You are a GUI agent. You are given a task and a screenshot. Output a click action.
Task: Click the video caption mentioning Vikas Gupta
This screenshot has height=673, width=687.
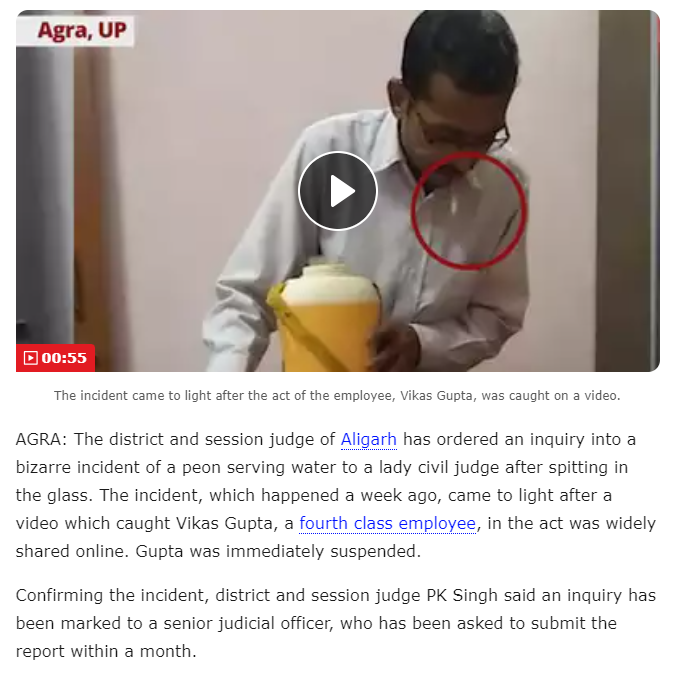(337, 396)
